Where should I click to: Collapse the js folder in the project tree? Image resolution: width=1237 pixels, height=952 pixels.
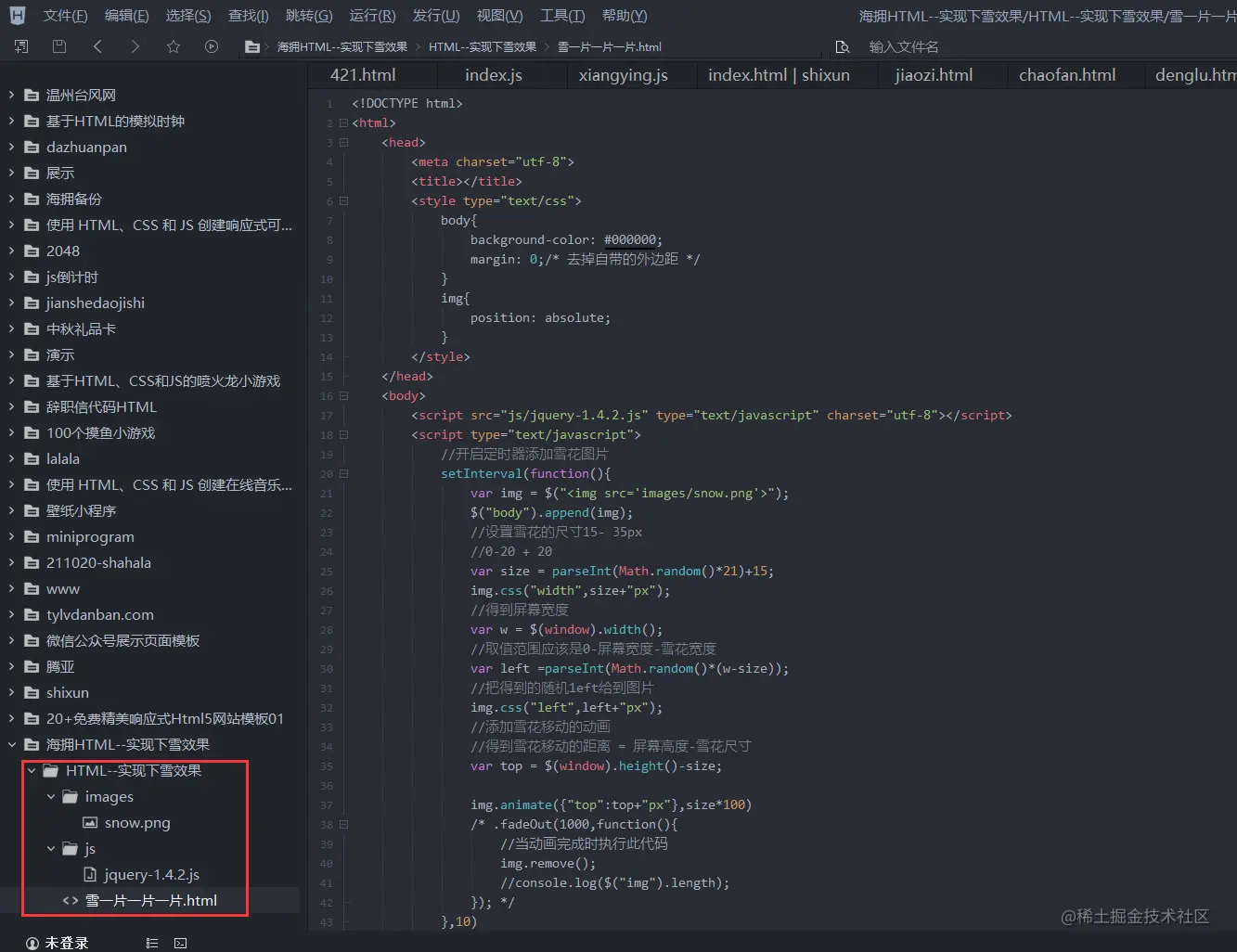click(x=51, y=848)
